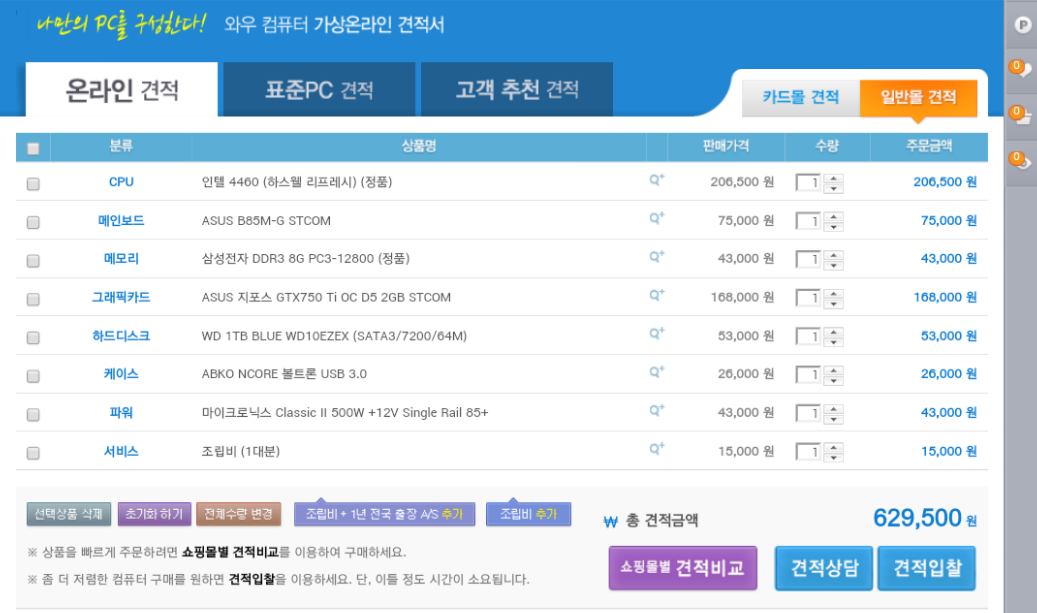The height and width of the screenshot is (613, 1037).
Task: Open 하드디스크 category link
Action: [x=121, y=336]
